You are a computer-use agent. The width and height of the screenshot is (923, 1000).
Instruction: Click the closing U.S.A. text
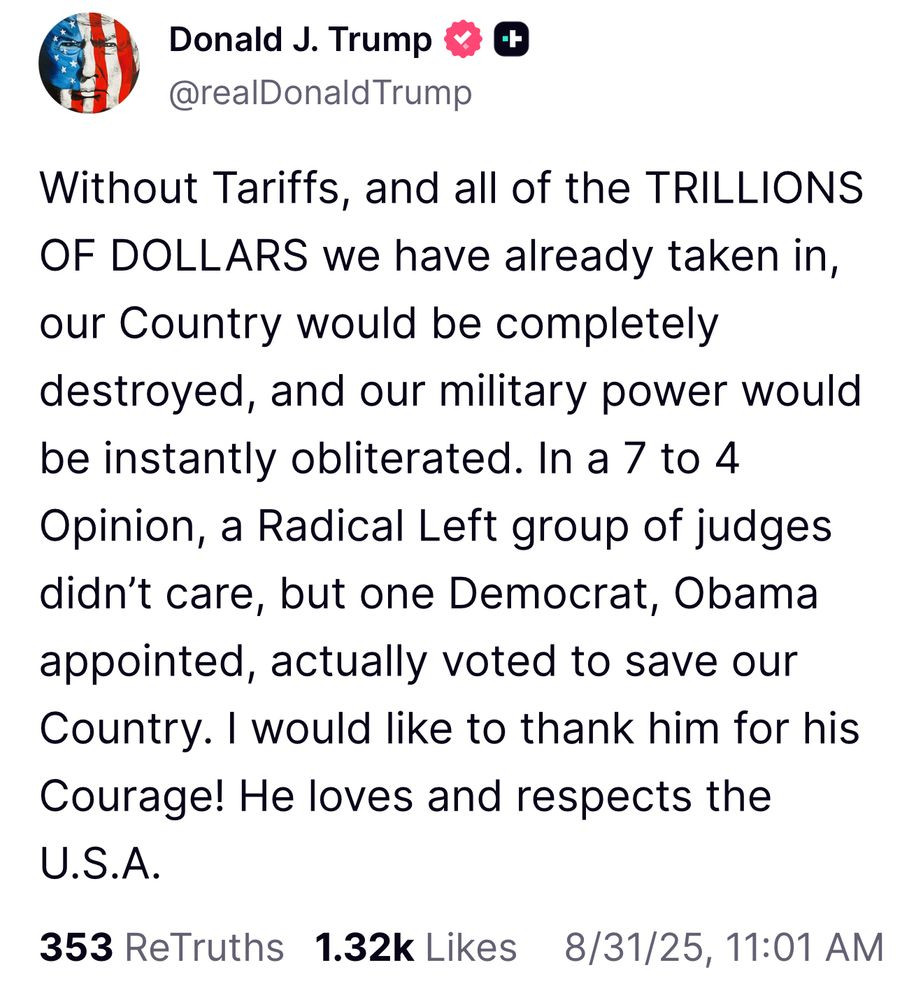click(x=100, y=864)
